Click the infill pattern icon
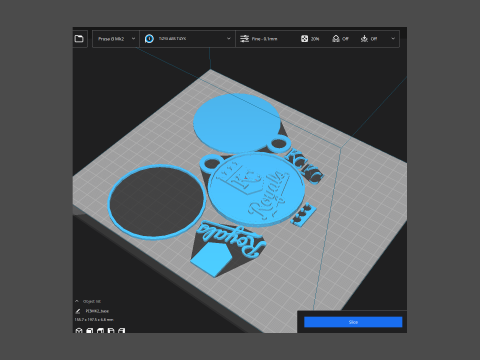This screenshot has height=360, width=480. click(x=304, y=39)
